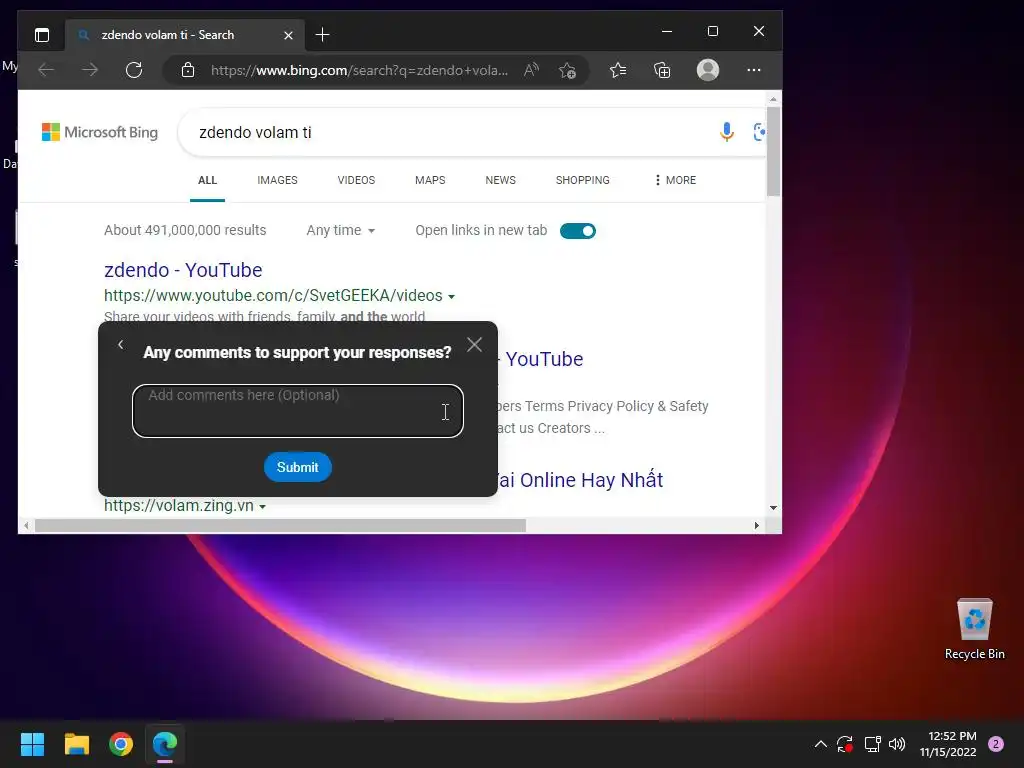Submit the feedback comments
Image resolution: width=1024 pixels, height=768 pixels.
click(298, 467)
